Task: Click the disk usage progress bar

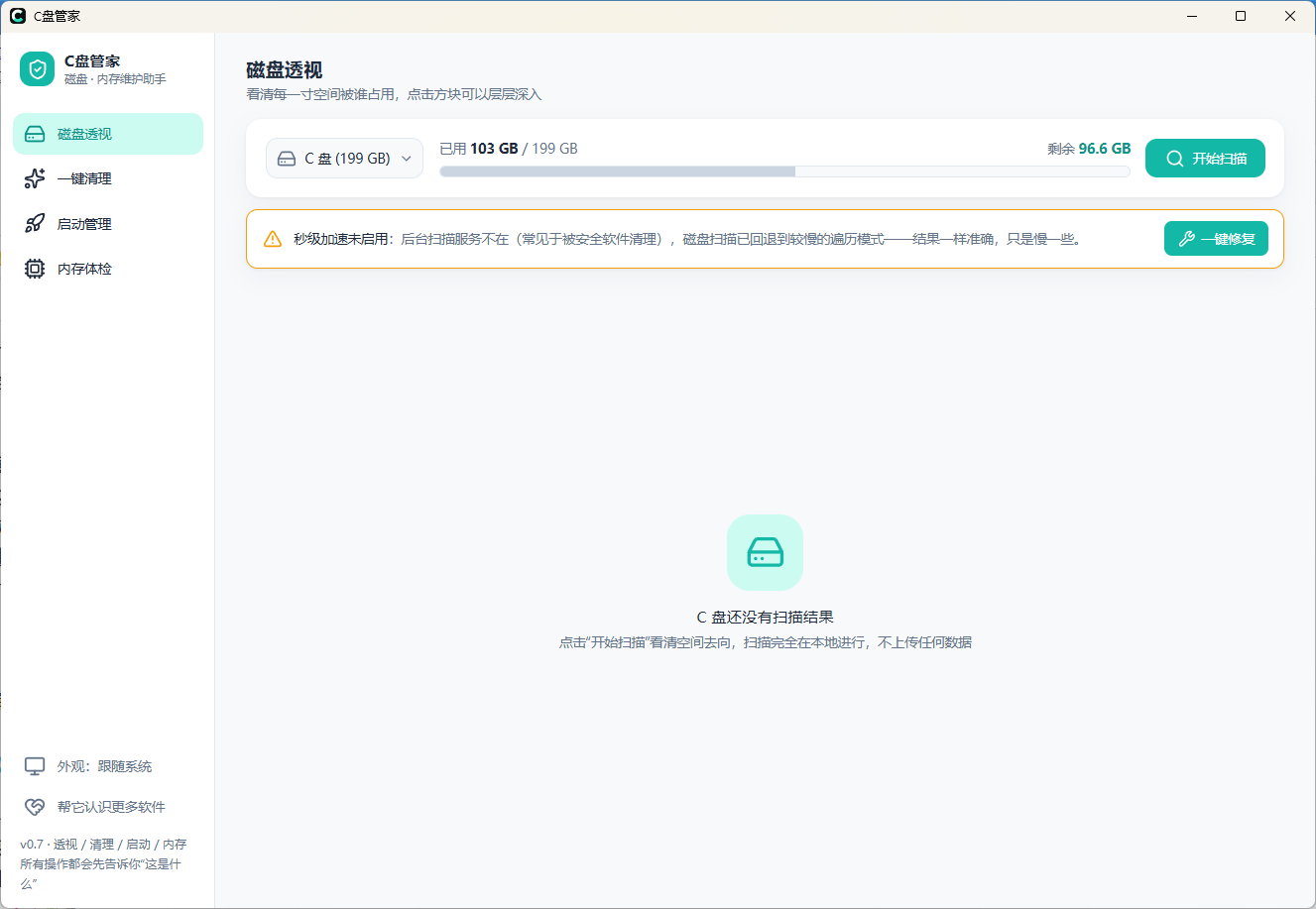Action: click(x=784, y=171)
